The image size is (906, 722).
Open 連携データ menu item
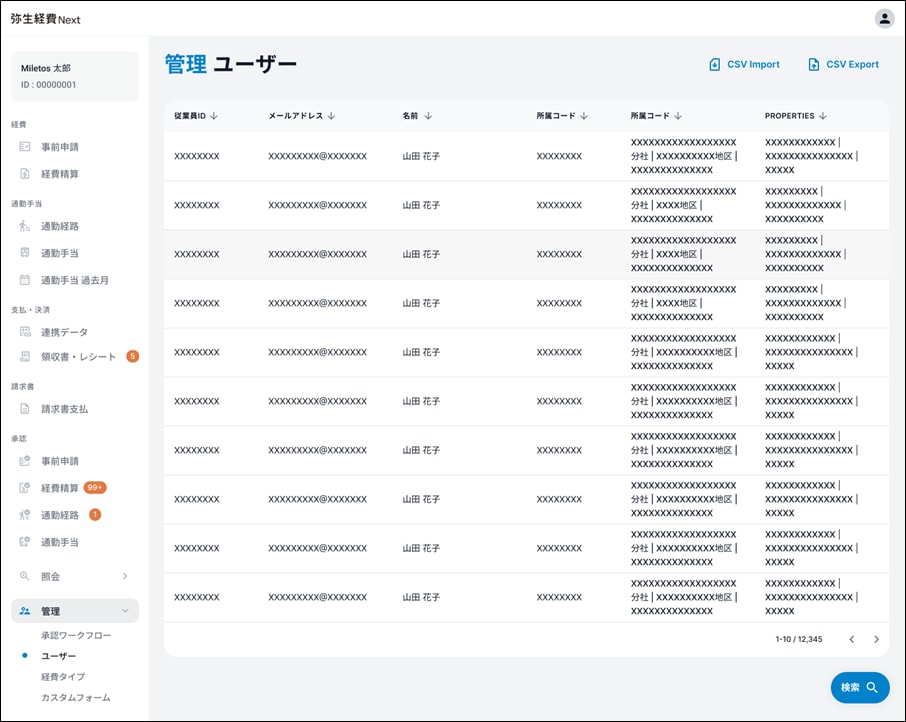pyautogui.click(x=64, y=332)
